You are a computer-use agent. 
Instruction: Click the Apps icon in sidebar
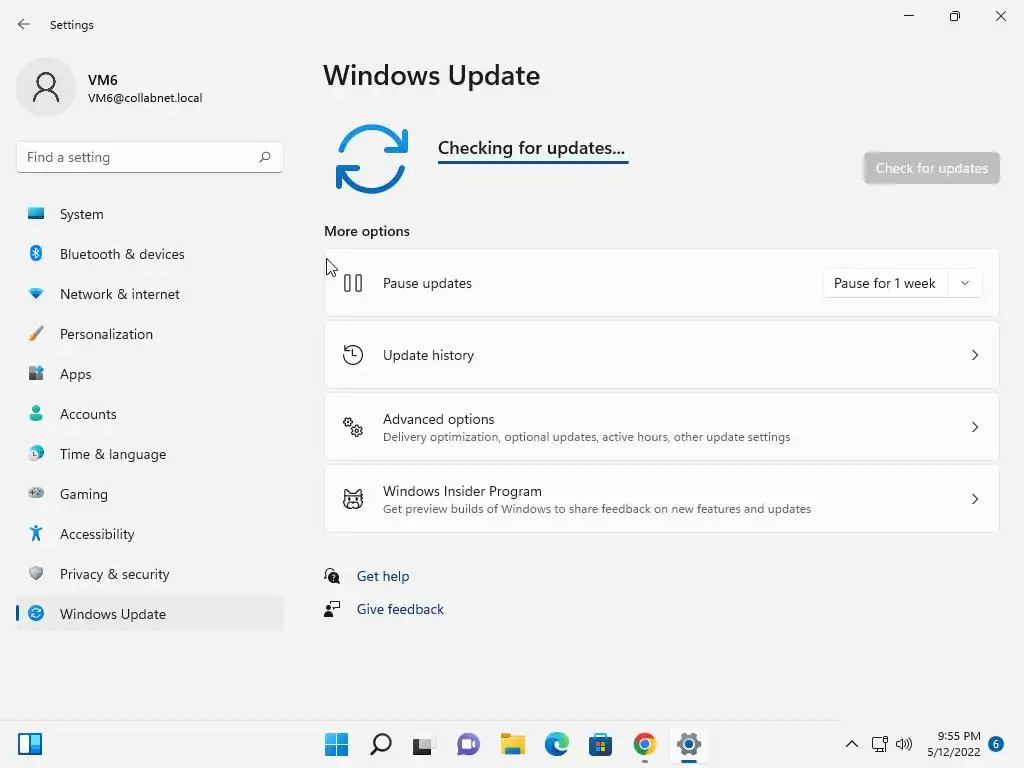point(36,374)
